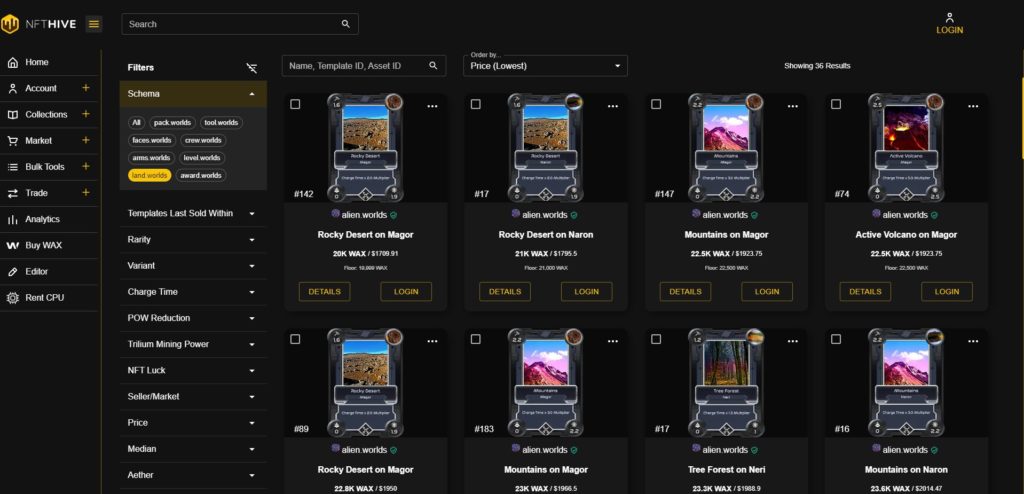
Task: Expand the Seller/Market filter
Action: pyautogui.click(x=193, y=397)
